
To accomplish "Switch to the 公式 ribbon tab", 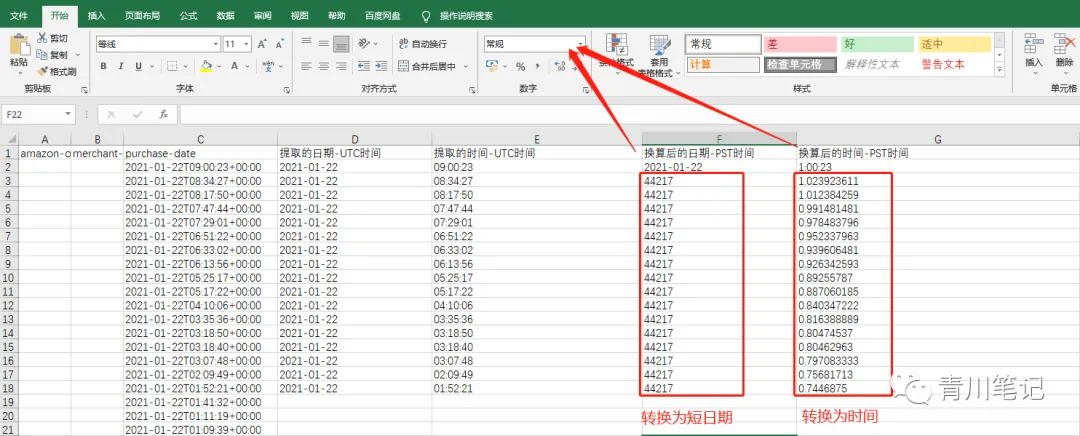I will pyautogui.click(x=189, y=14).
